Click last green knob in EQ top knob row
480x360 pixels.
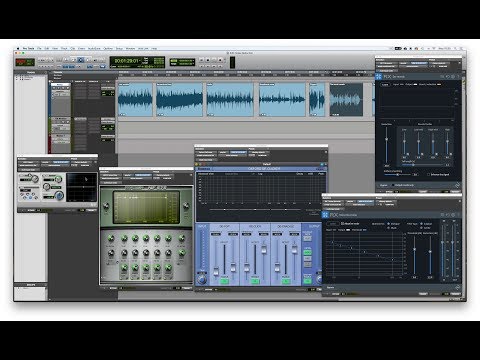pyautogui.click(x=181, y=238)
